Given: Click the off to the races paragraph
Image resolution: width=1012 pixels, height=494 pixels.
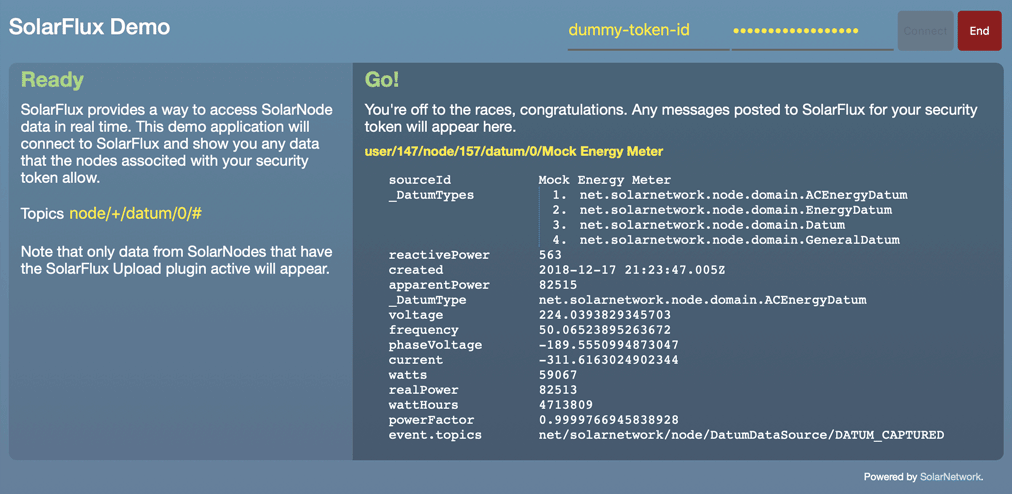Looking at the screenshot, I should pos(671,118).
